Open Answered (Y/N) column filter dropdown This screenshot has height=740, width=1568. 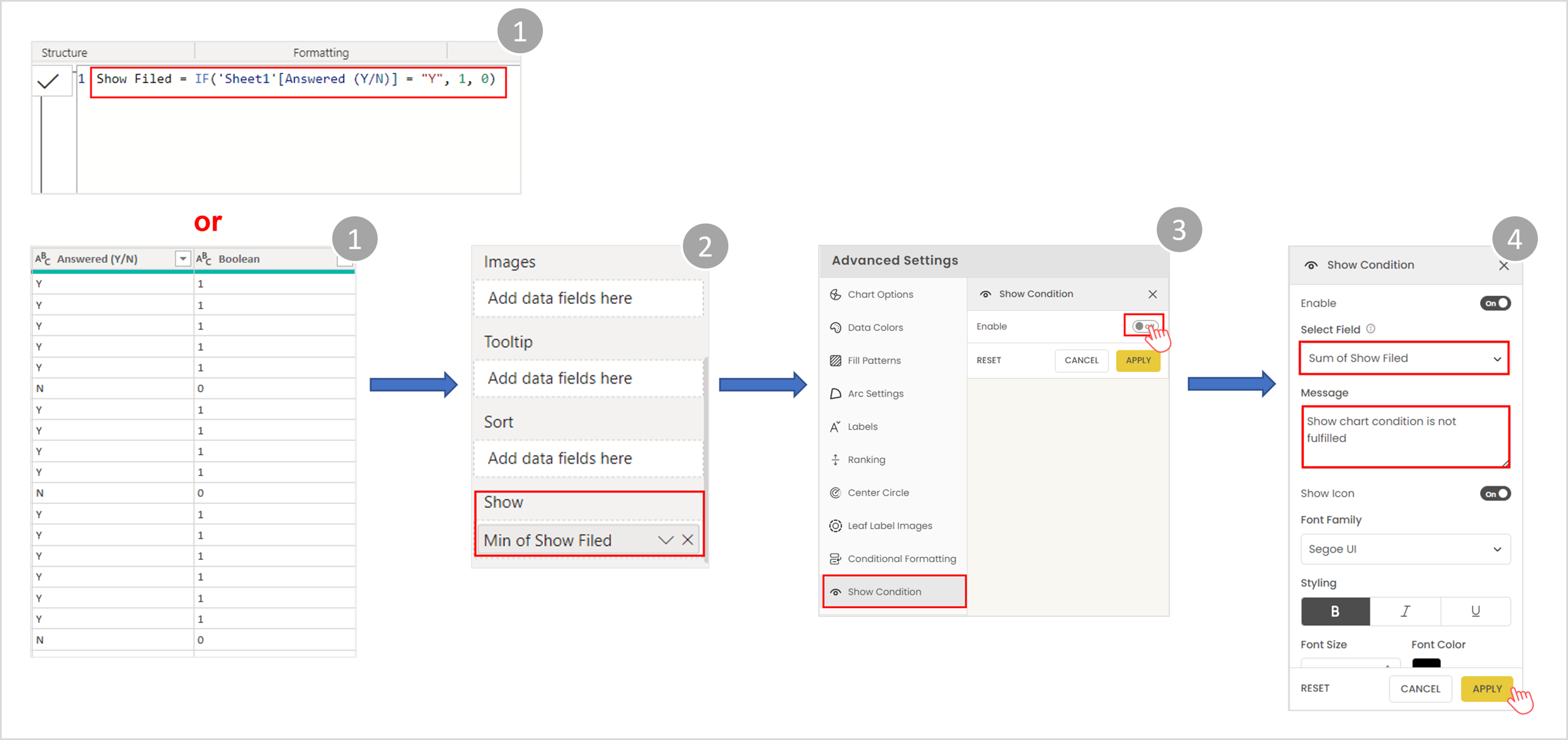tap(182, 259)
